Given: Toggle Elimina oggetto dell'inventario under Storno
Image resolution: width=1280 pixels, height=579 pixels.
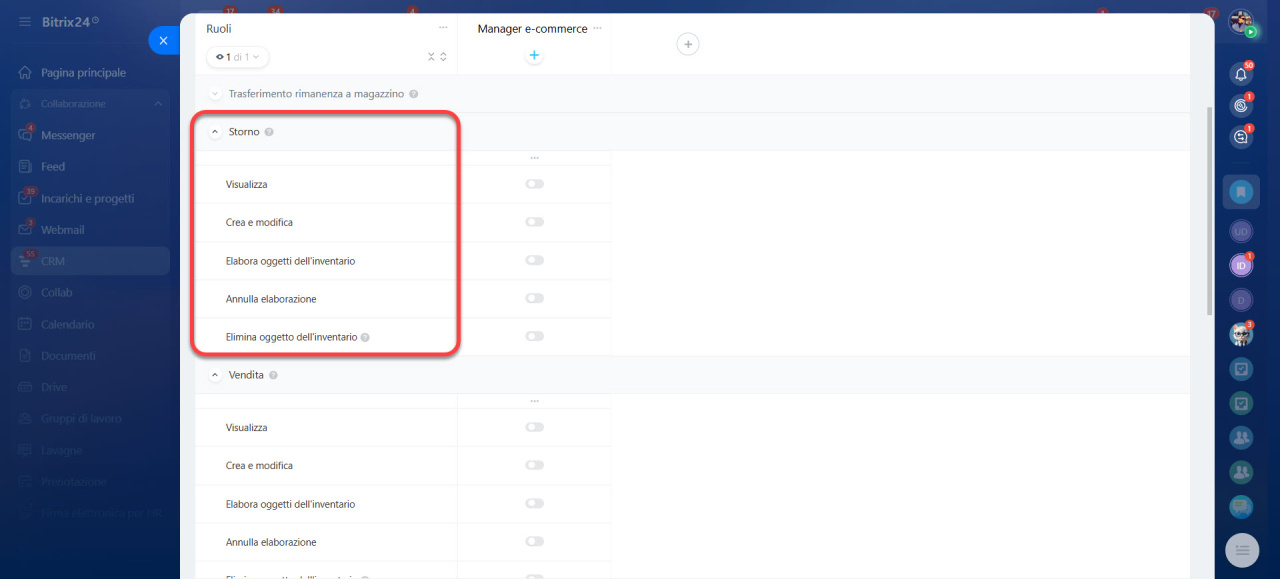Looking at the screenshot, I should pyautogui.click(x=534, y=336).
